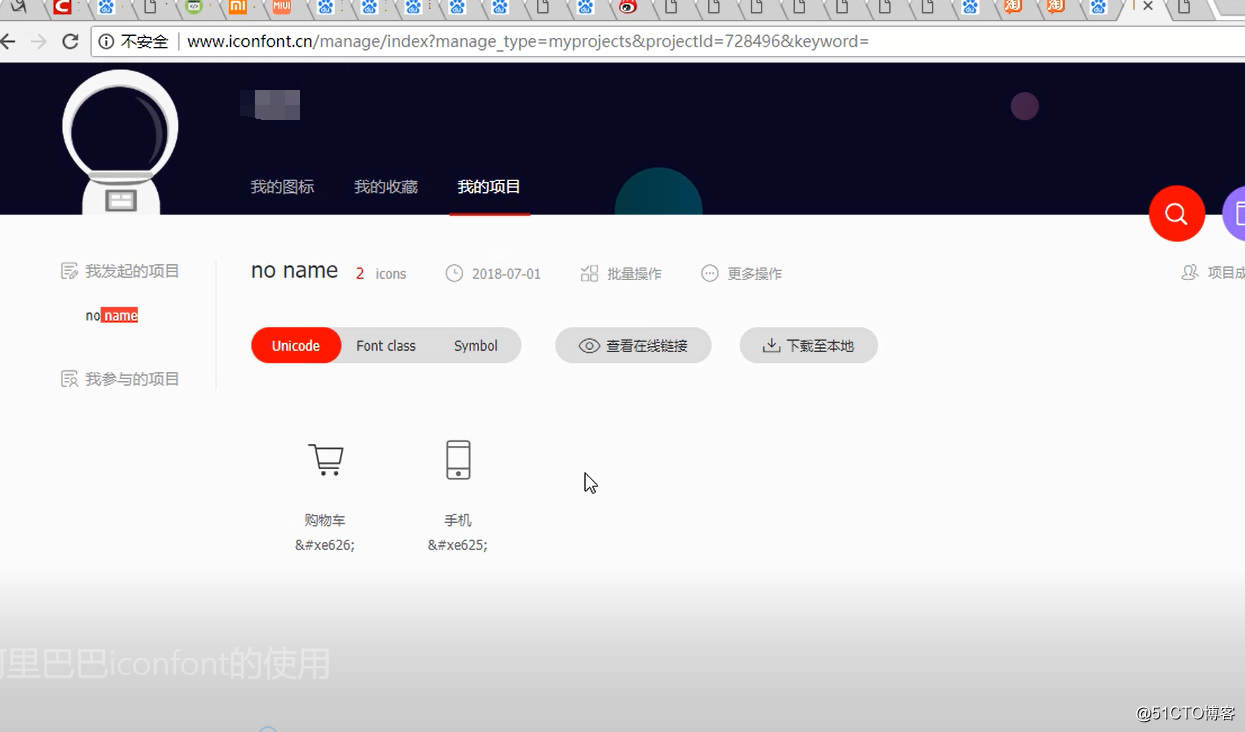Click the 购物车 icon label
Image resolution: width=1245 pixels, height=732 pixels.
point(325,520)
